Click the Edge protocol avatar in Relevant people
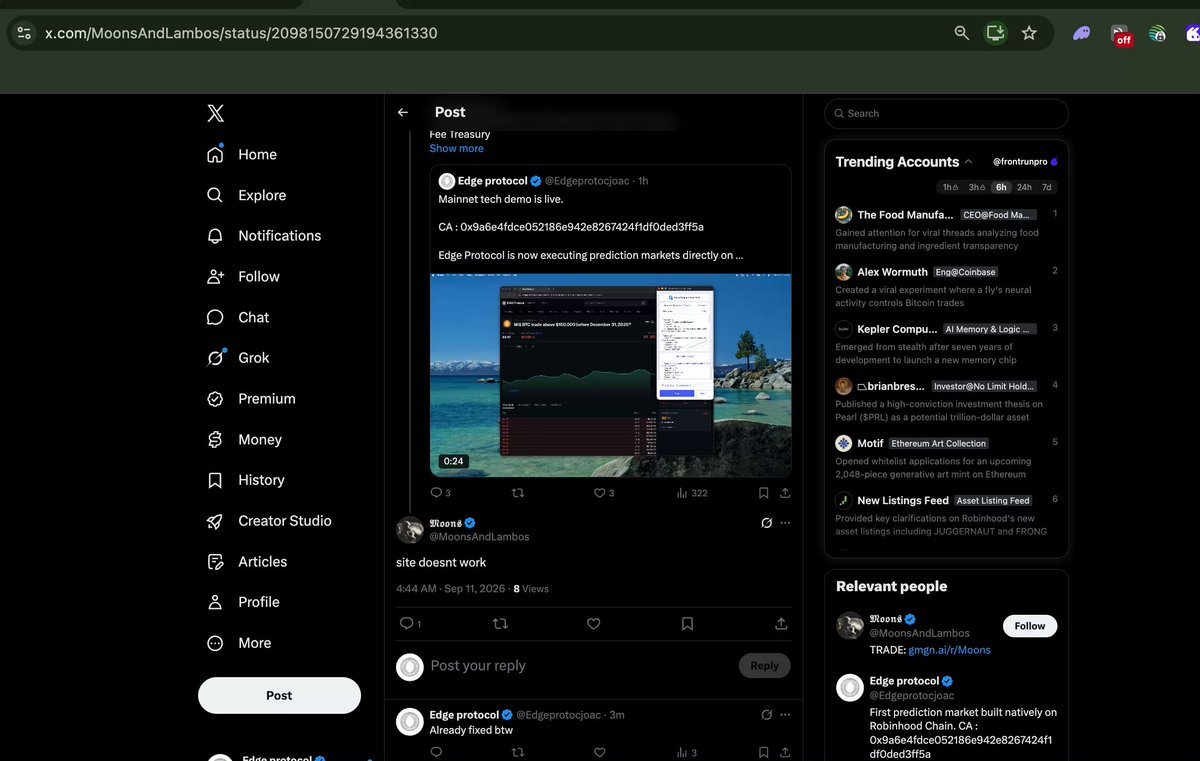The image size is (1200, 761). click(850, 688)
